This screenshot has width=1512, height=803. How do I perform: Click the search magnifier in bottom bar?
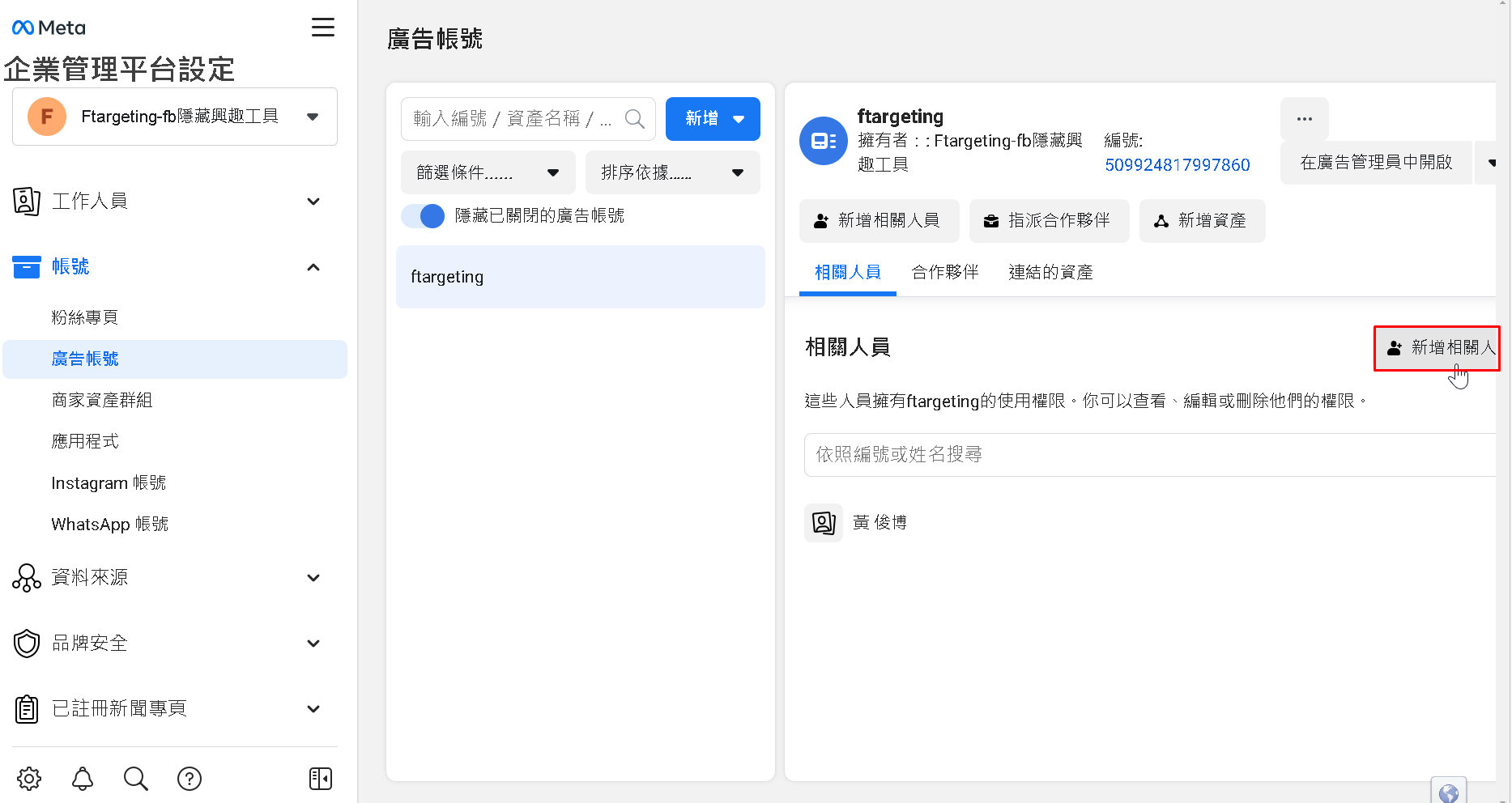coord(136,779)
